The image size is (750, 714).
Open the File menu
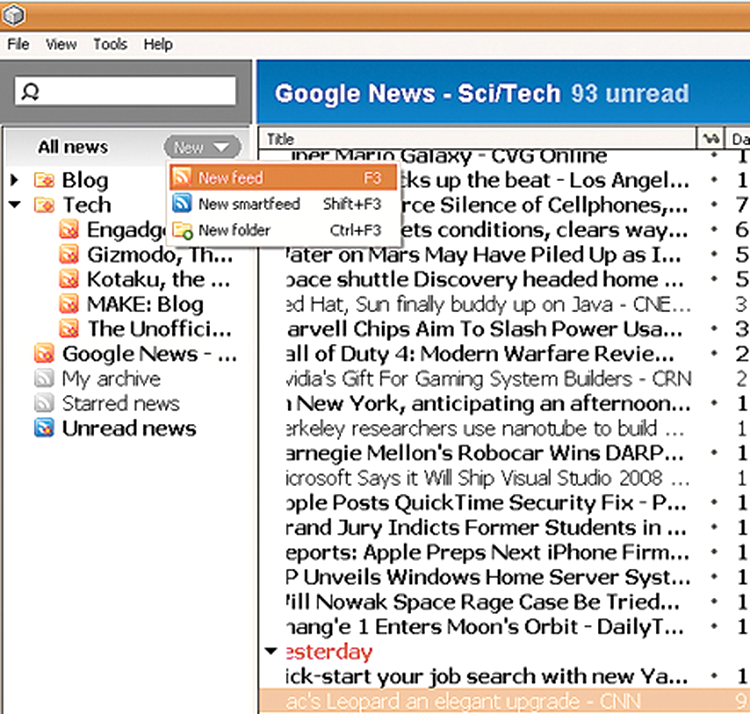(x=18, y=44)
